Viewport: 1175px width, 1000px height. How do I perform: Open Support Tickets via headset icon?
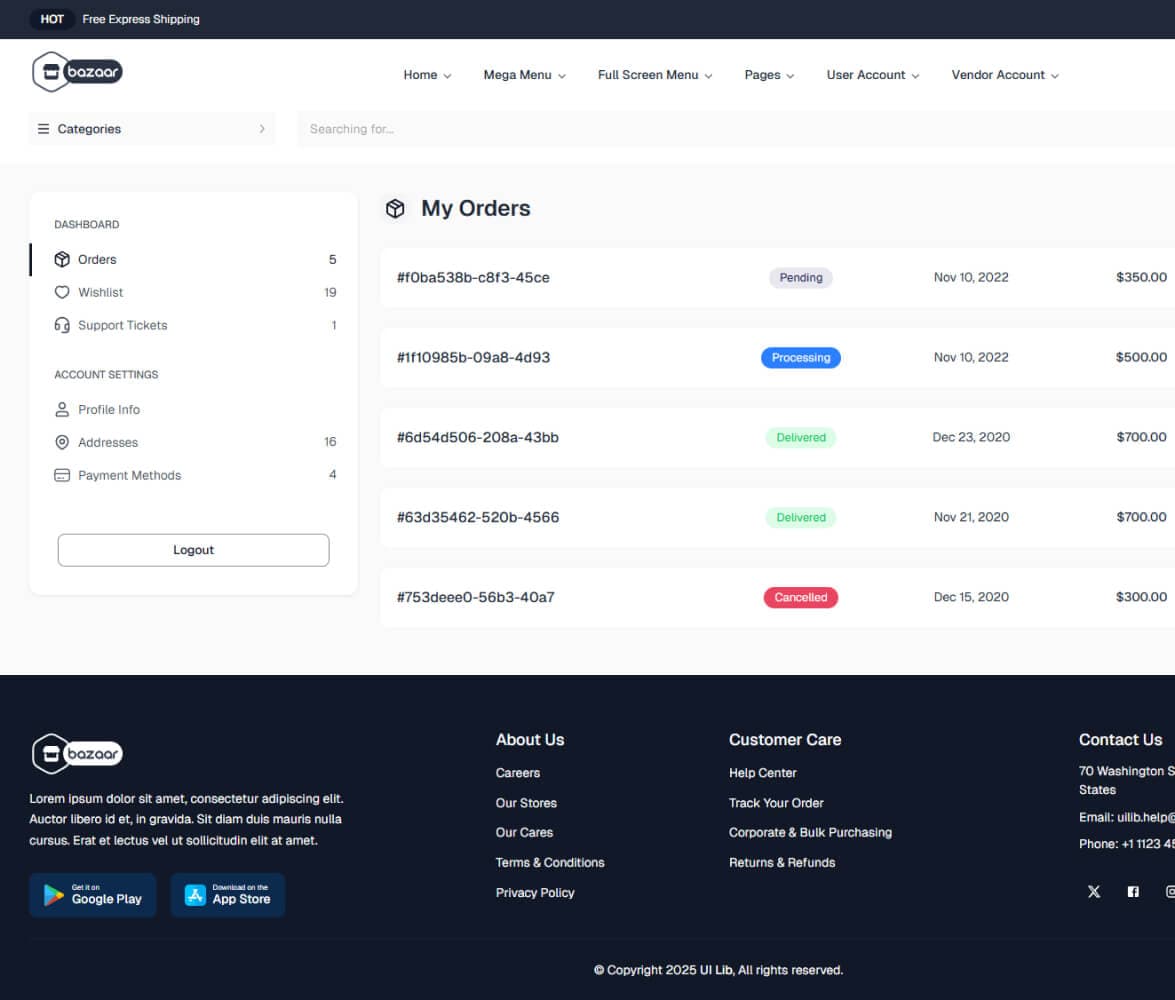pyautogui.click(x=61, y=325)
